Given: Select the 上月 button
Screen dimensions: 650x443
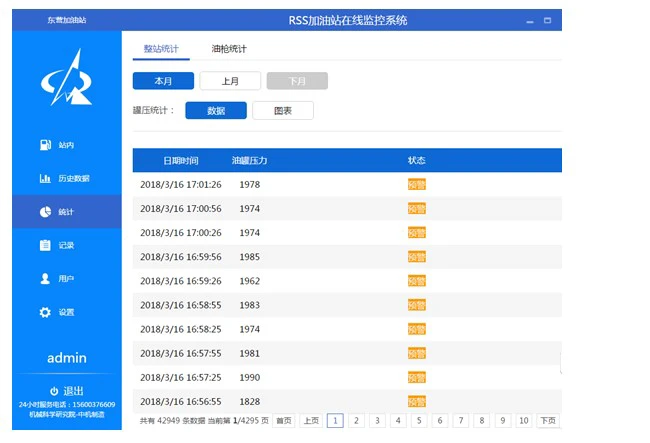Looking at the screenshot, I should click(230, 81).
